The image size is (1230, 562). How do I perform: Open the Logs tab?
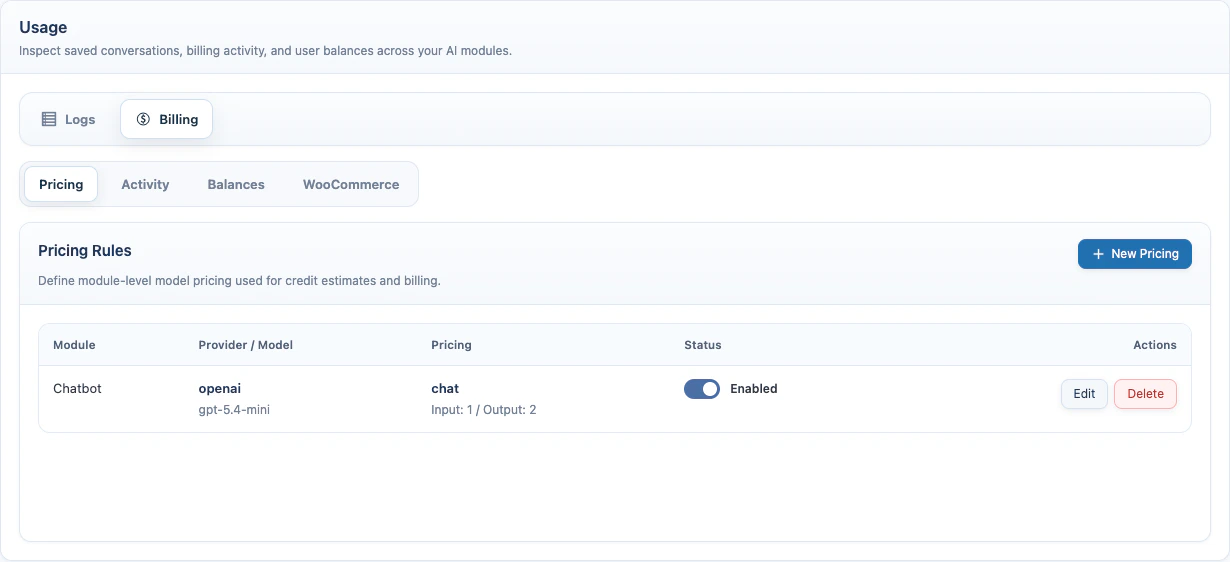(x=68, y=119)
